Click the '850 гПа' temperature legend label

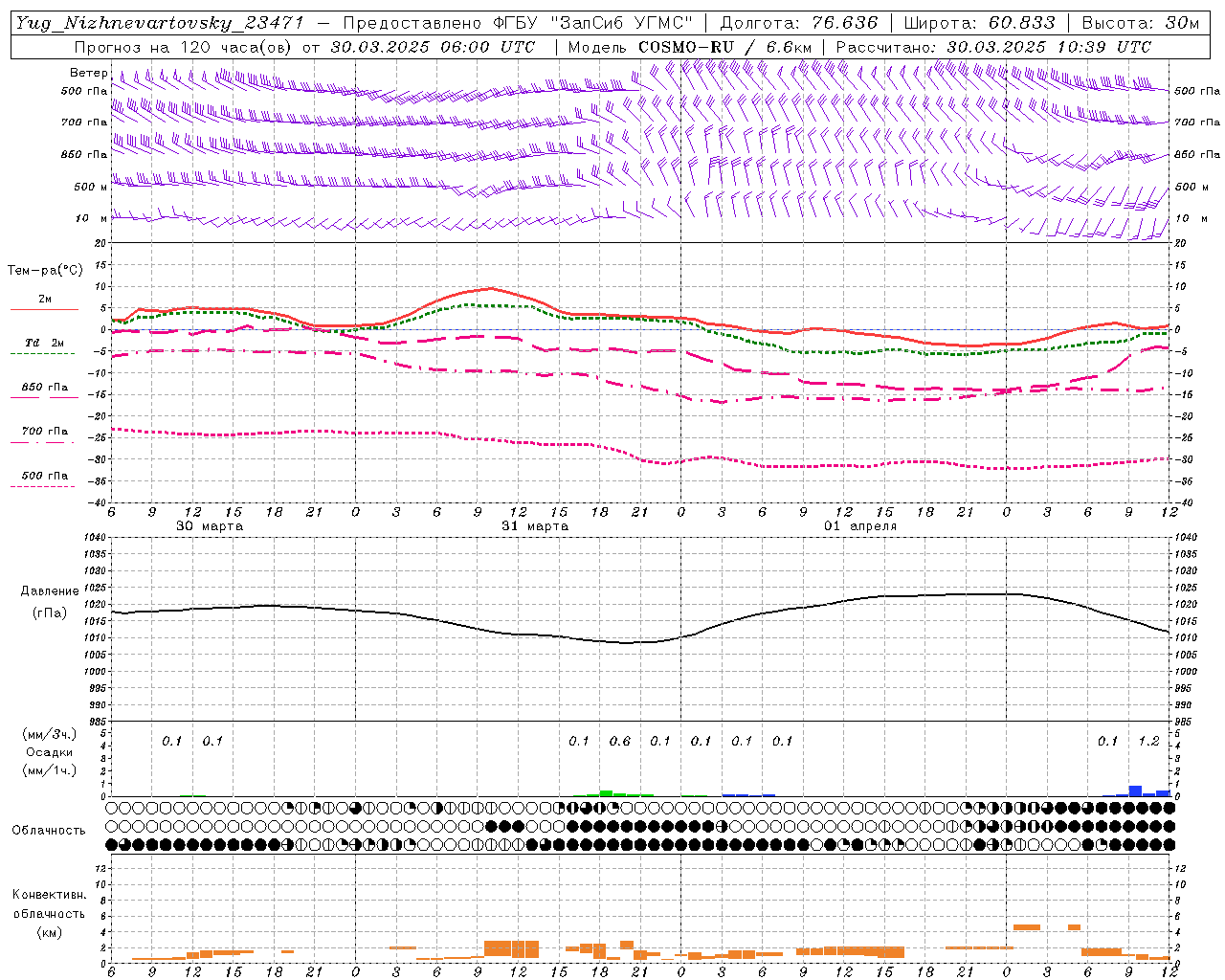[45, 388]
